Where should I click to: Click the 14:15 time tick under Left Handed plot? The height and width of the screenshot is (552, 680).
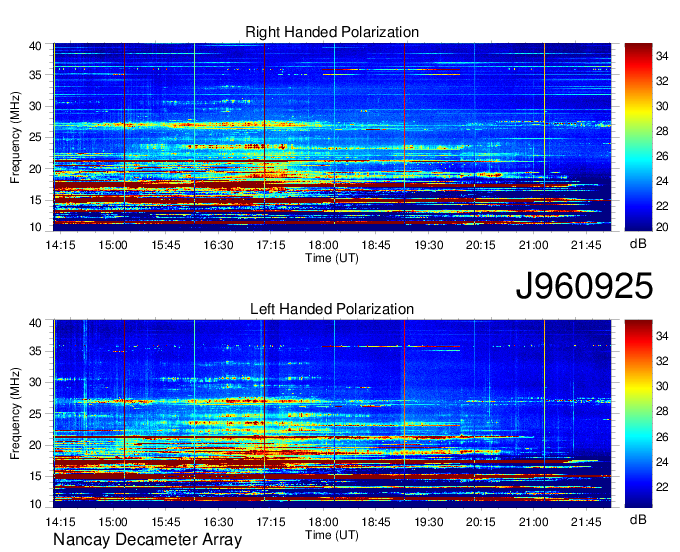[60, 522]
